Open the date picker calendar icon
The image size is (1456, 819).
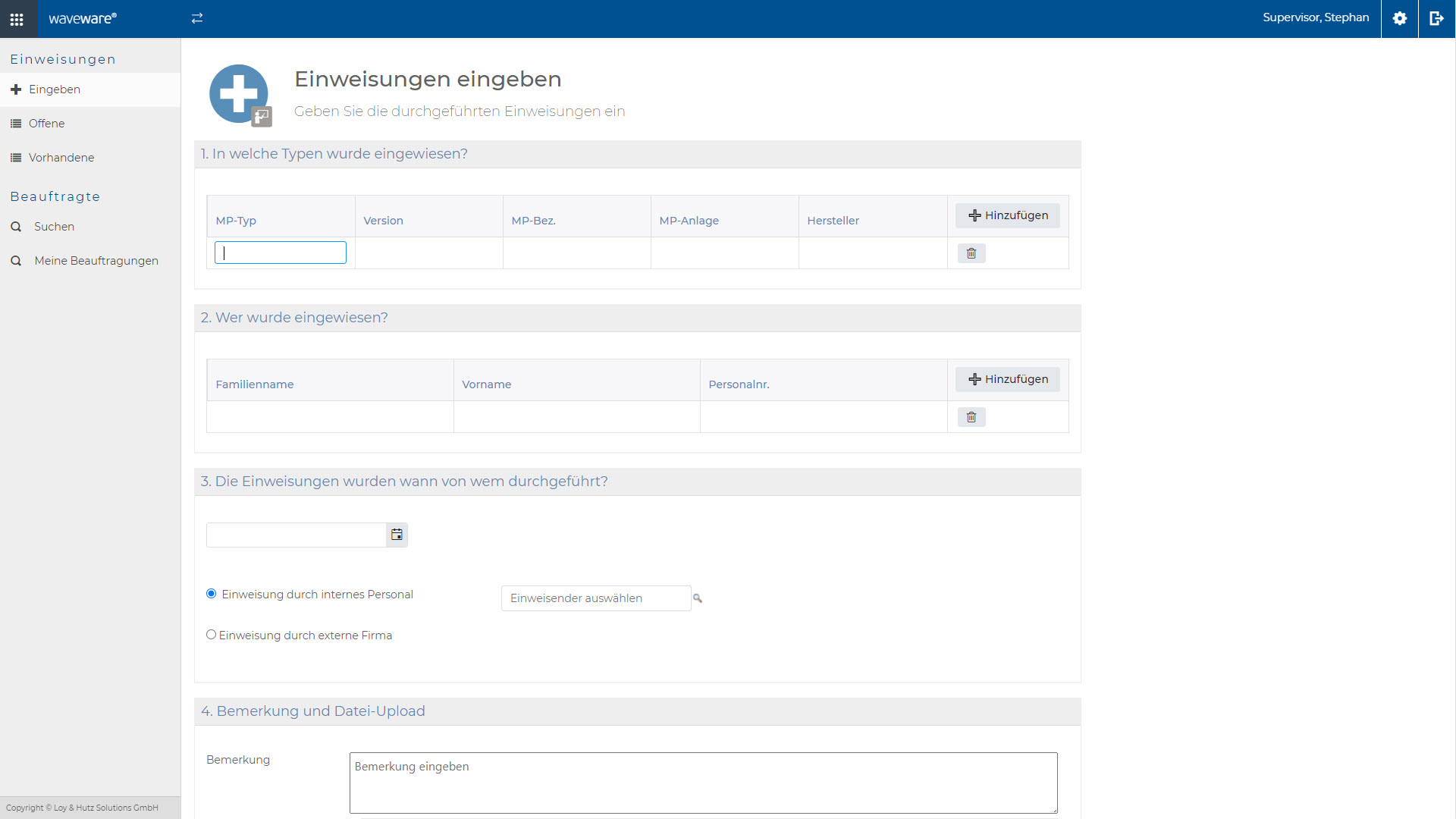click(x=397, y=535)
